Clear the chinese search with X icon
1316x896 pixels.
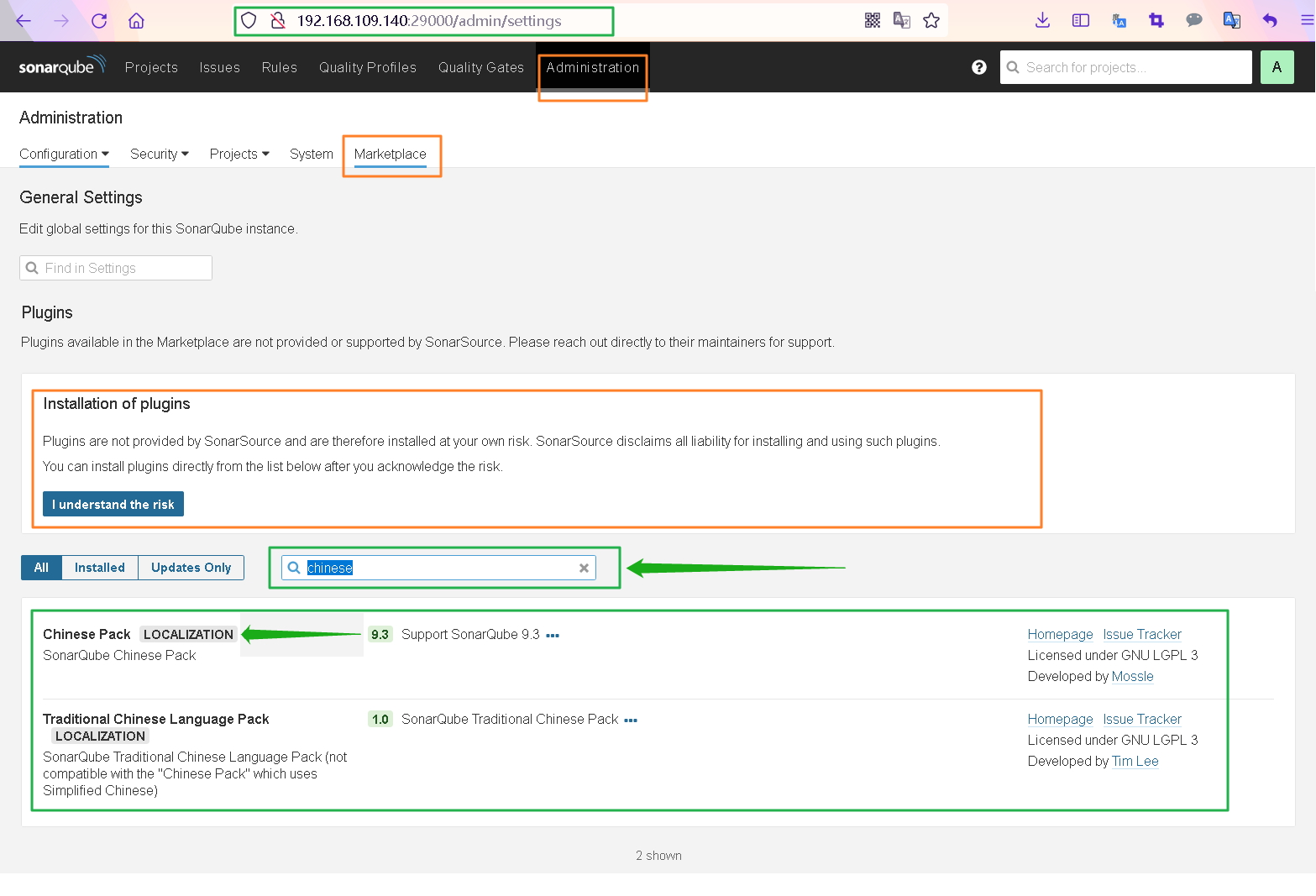pos(584,569)
